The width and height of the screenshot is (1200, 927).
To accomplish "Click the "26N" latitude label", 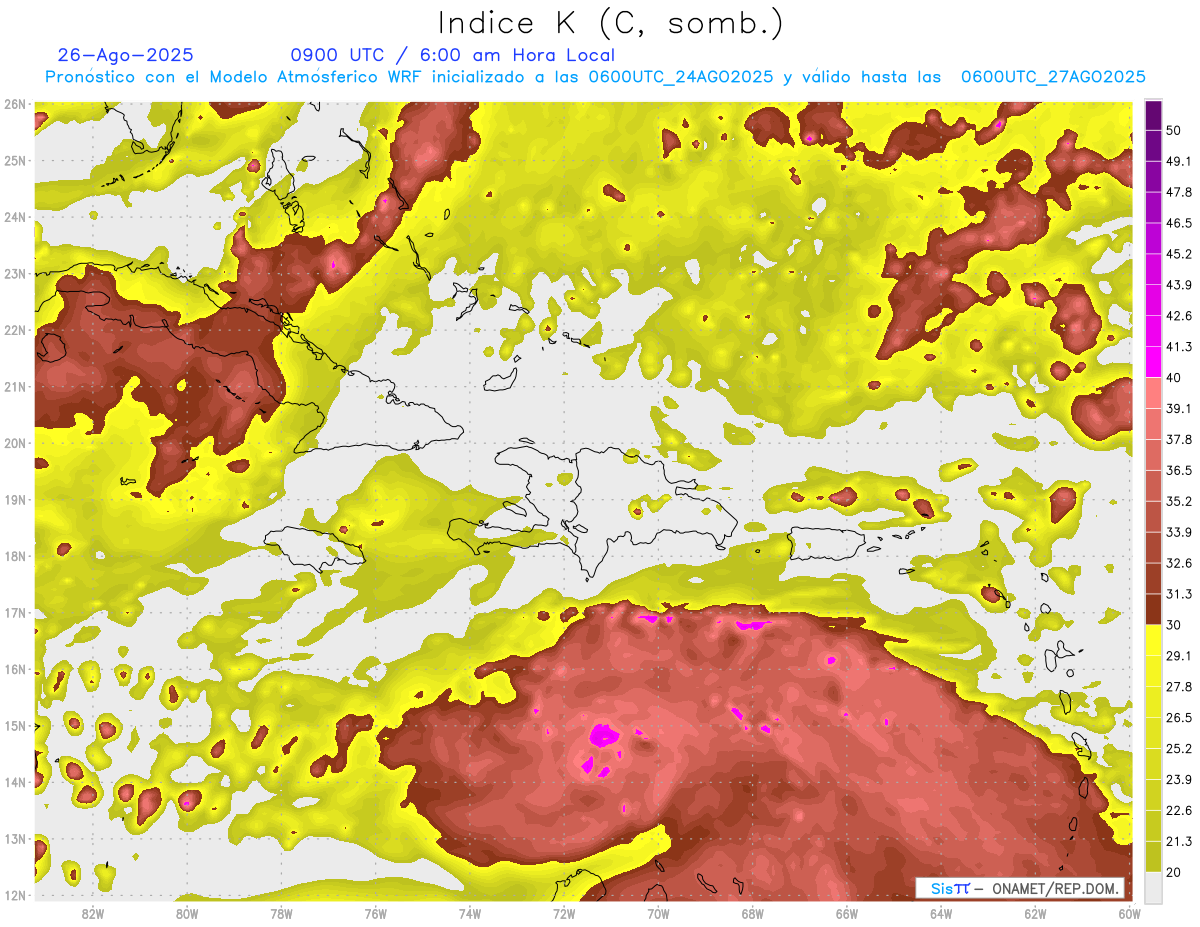I will tap(15, 104).
